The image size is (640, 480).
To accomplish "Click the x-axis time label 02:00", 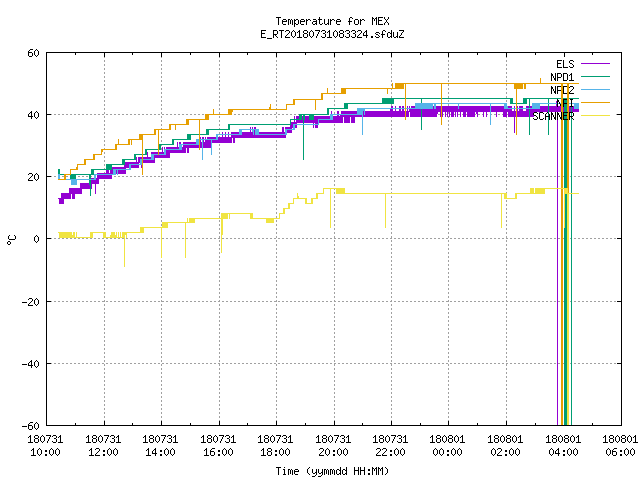I will coord(506,452).
